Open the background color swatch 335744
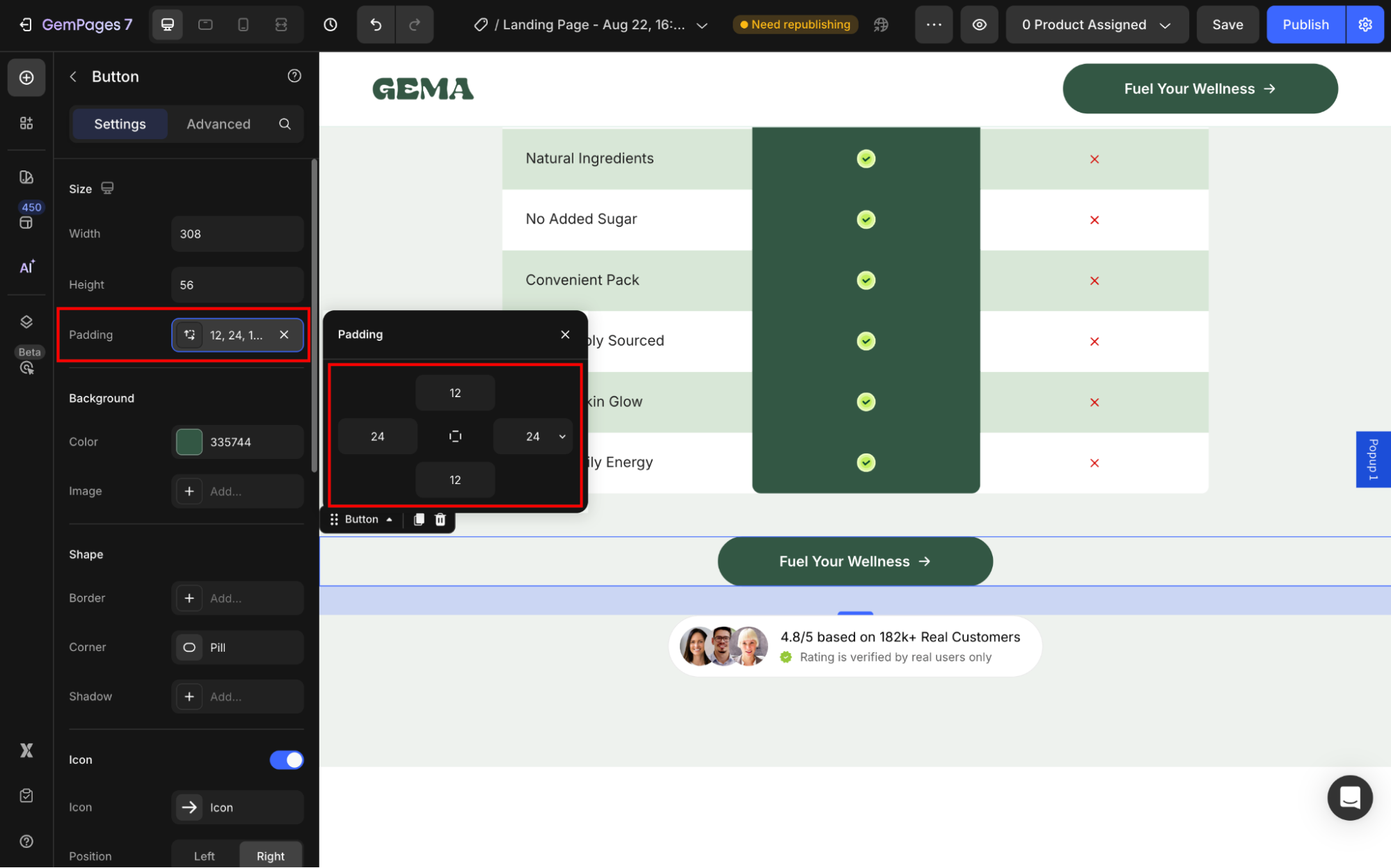 pos(189,442)
